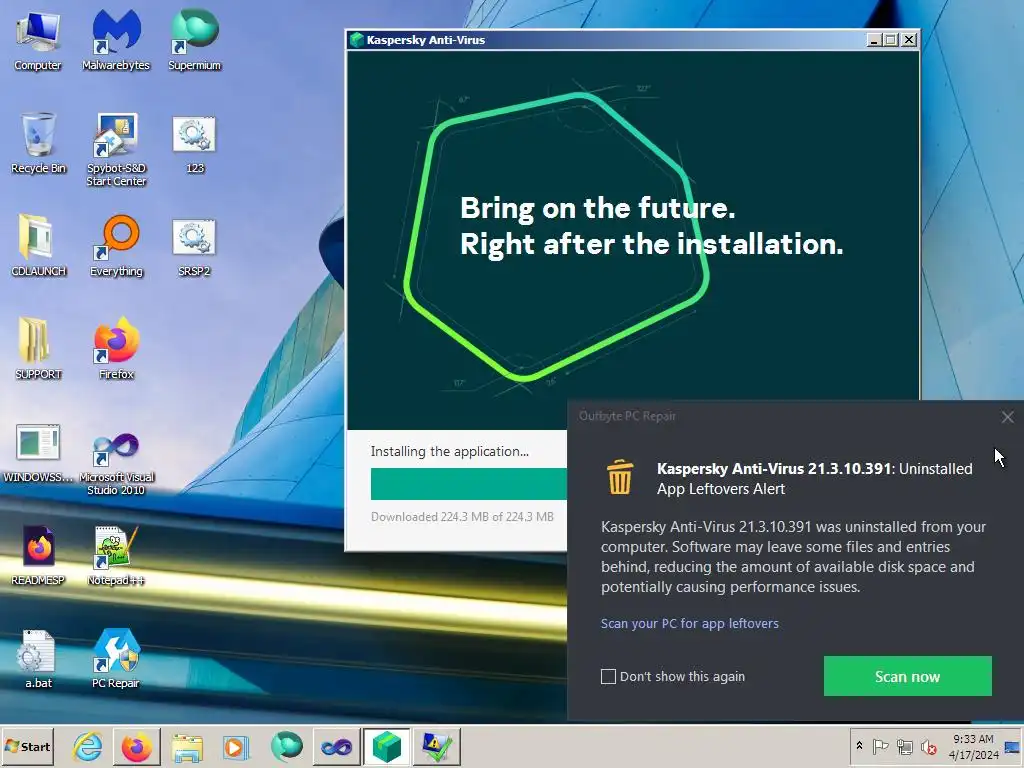Open the CDLAUNCH folder
1024x768 pixels.
coord(38,246)
